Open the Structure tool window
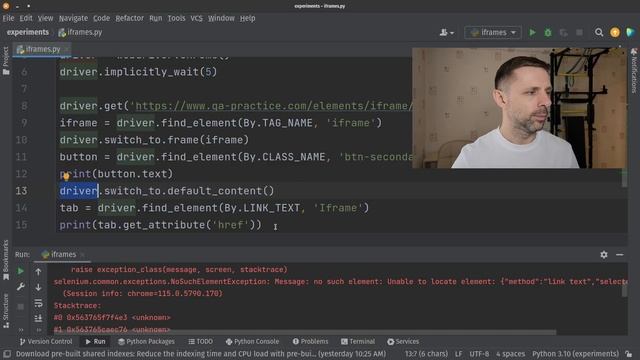The image size is (640, 360). coord(6,310)
